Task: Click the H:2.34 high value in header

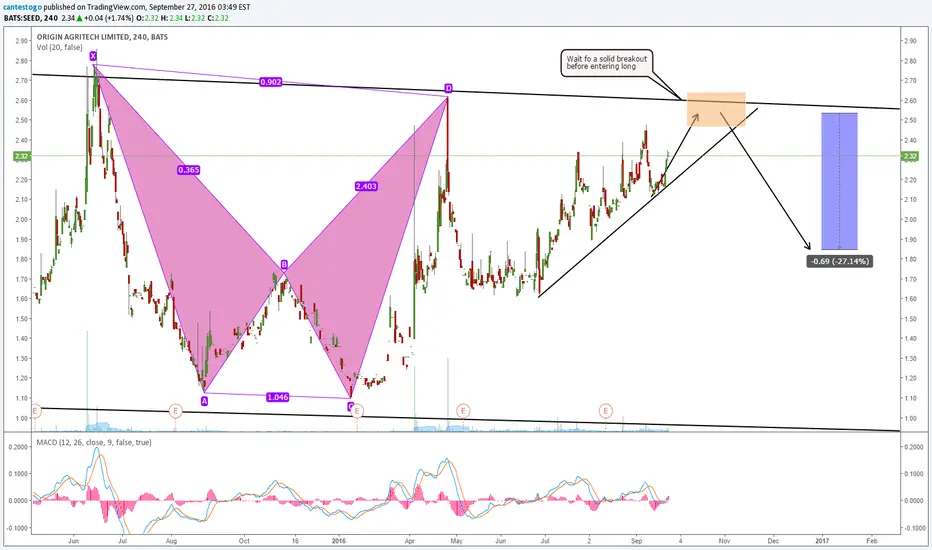Action: coord(172,18)
